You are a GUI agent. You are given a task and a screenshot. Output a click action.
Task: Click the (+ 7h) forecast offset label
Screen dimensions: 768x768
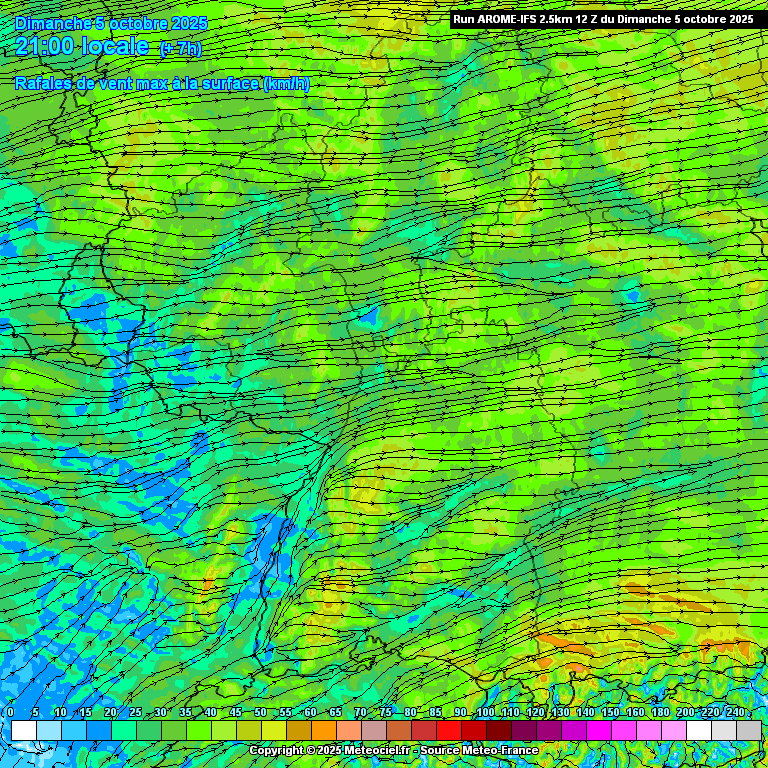tap(180, 48)
